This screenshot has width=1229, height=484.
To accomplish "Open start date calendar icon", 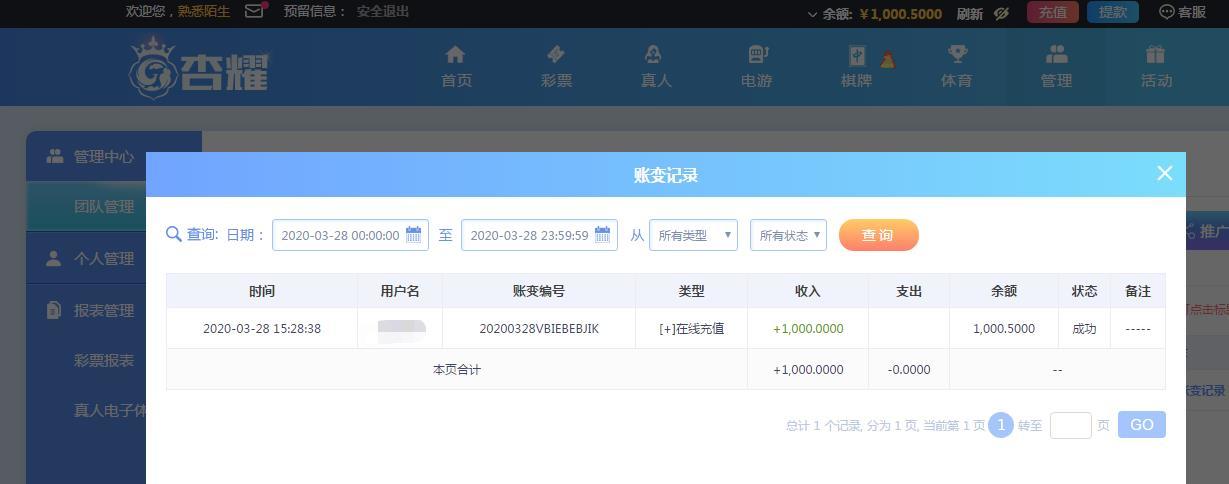I will [413, 235].
